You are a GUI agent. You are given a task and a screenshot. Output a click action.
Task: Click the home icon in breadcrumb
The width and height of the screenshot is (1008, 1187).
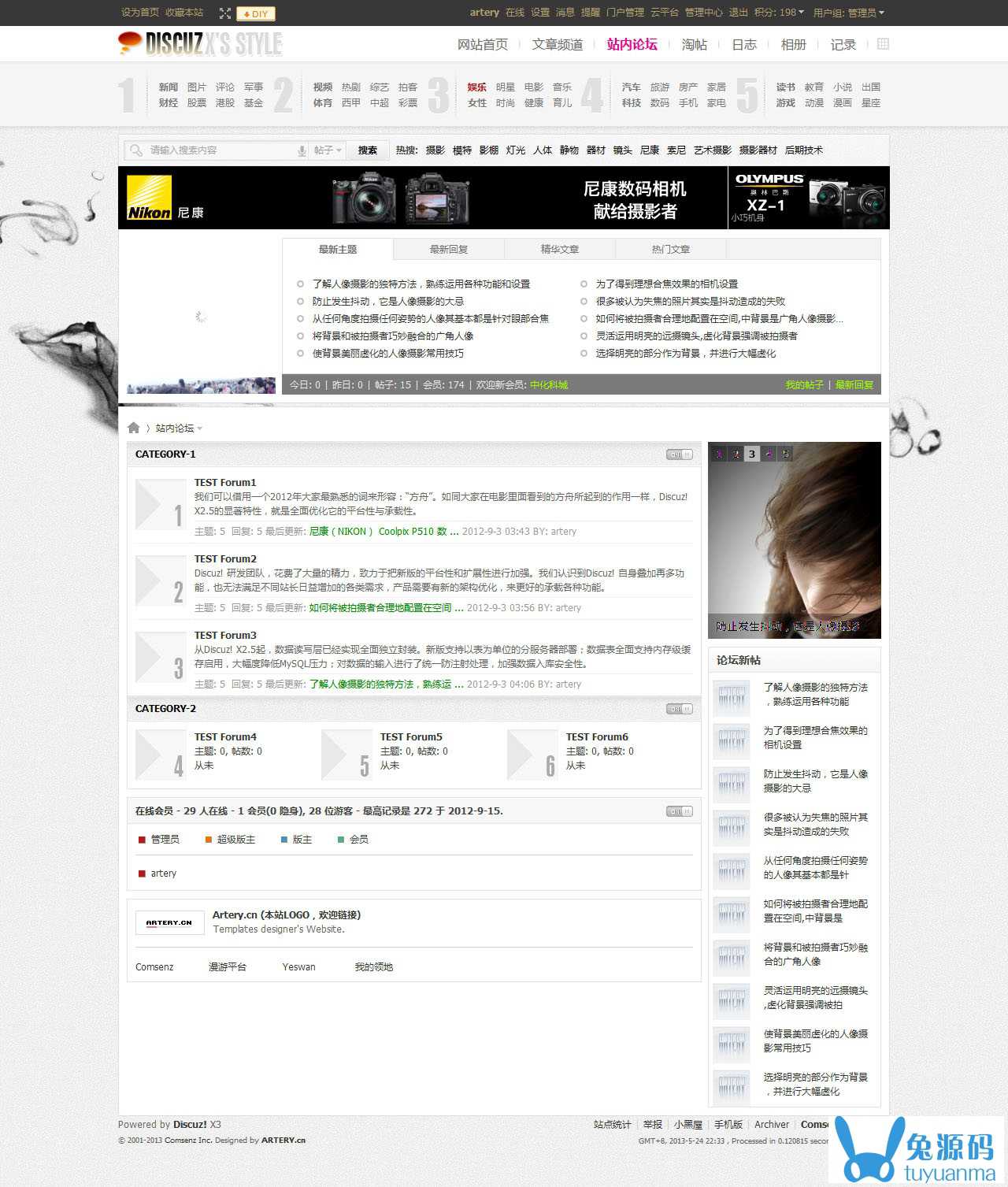click(x=134, y=428)
